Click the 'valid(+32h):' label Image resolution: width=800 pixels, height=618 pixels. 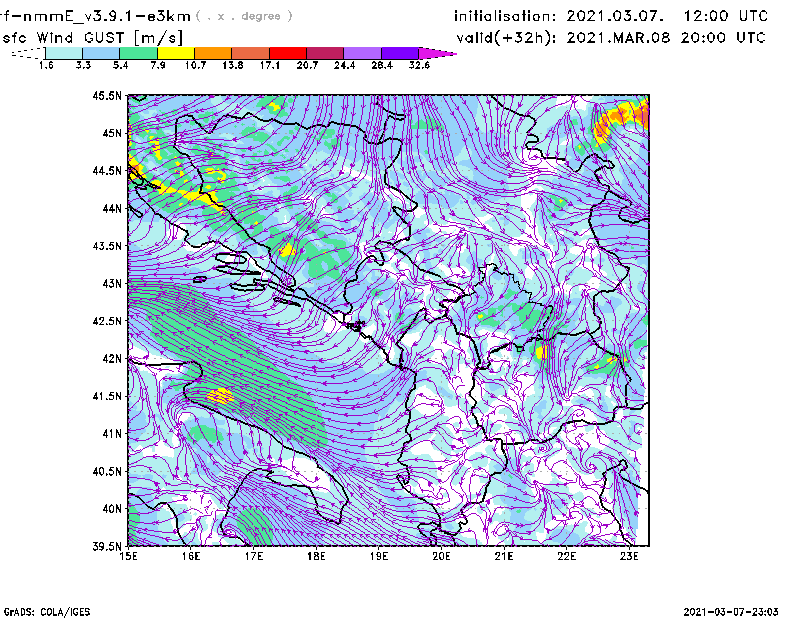pyautogui.click(x=506, y=38)
